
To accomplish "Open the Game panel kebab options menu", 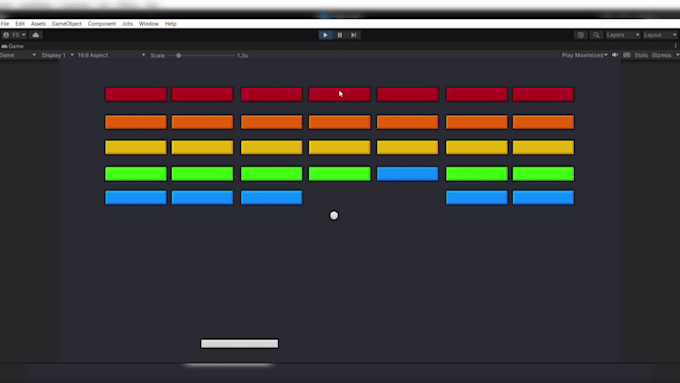I will point(676,46).
